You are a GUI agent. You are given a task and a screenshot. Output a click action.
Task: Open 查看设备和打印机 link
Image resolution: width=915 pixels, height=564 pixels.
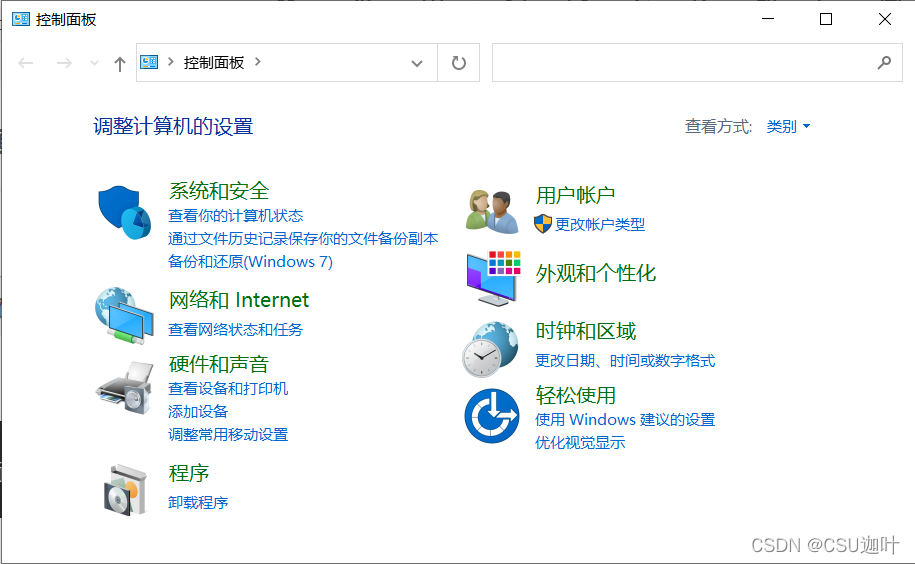coord(228,388)
